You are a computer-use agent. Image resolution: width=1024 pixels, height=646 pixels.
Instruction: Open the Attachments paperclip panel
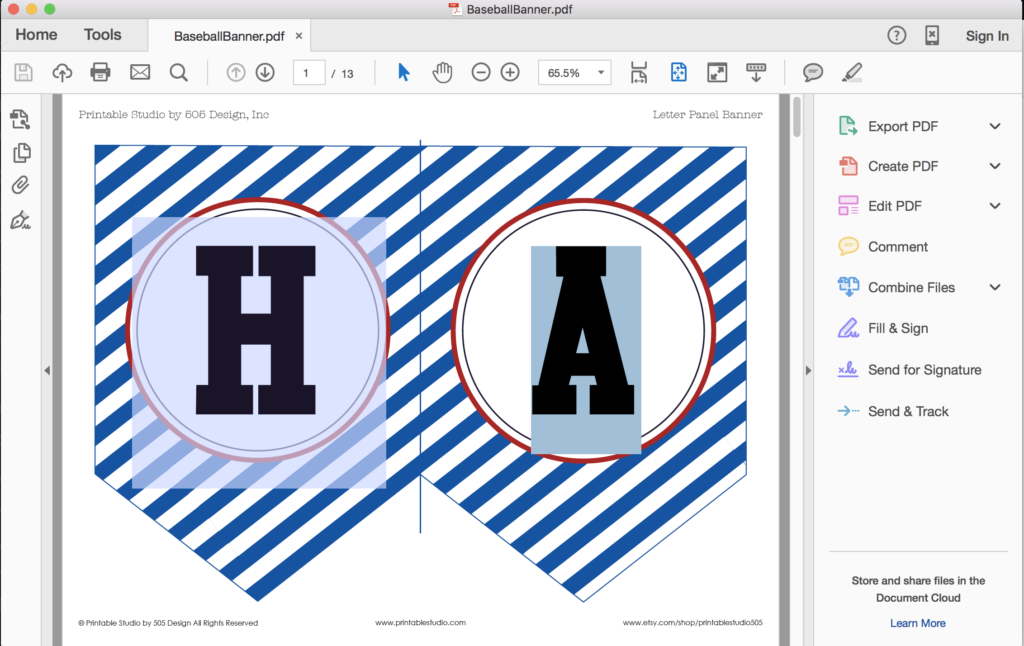click(x=22, y=186)
